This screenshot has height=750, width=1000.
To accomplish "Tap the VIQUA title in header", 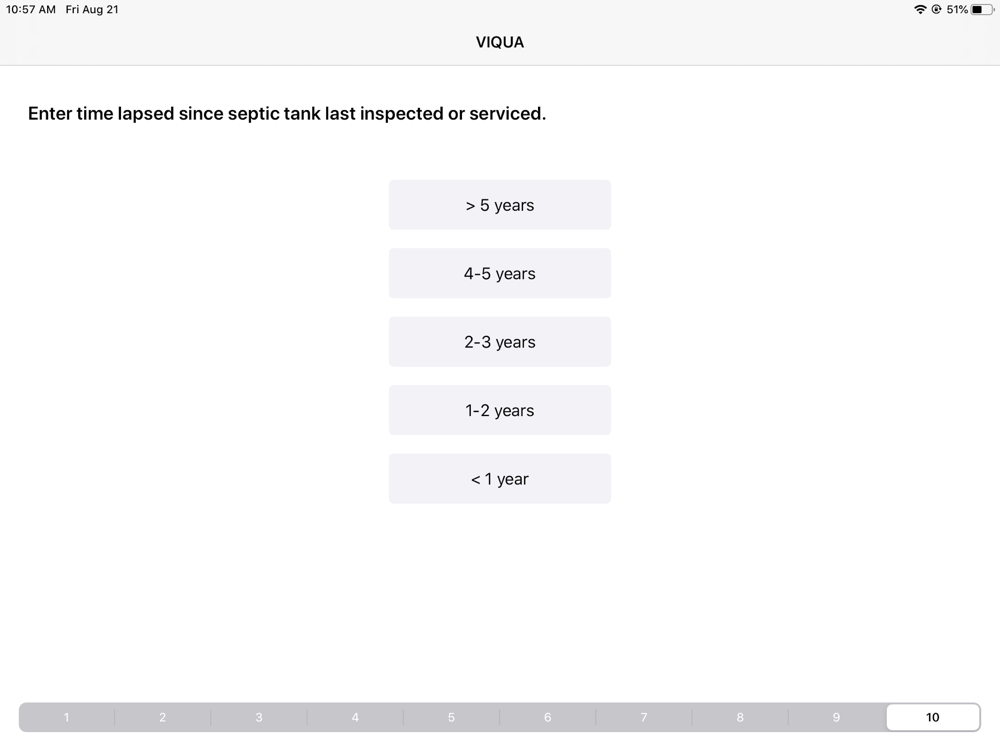I will [500, 42].
